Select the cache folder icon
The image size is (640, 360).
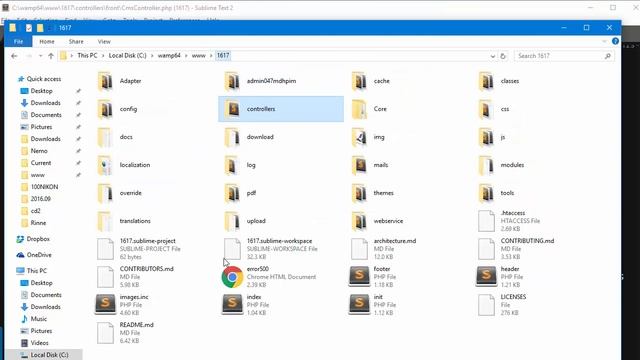tap(359, 81)
